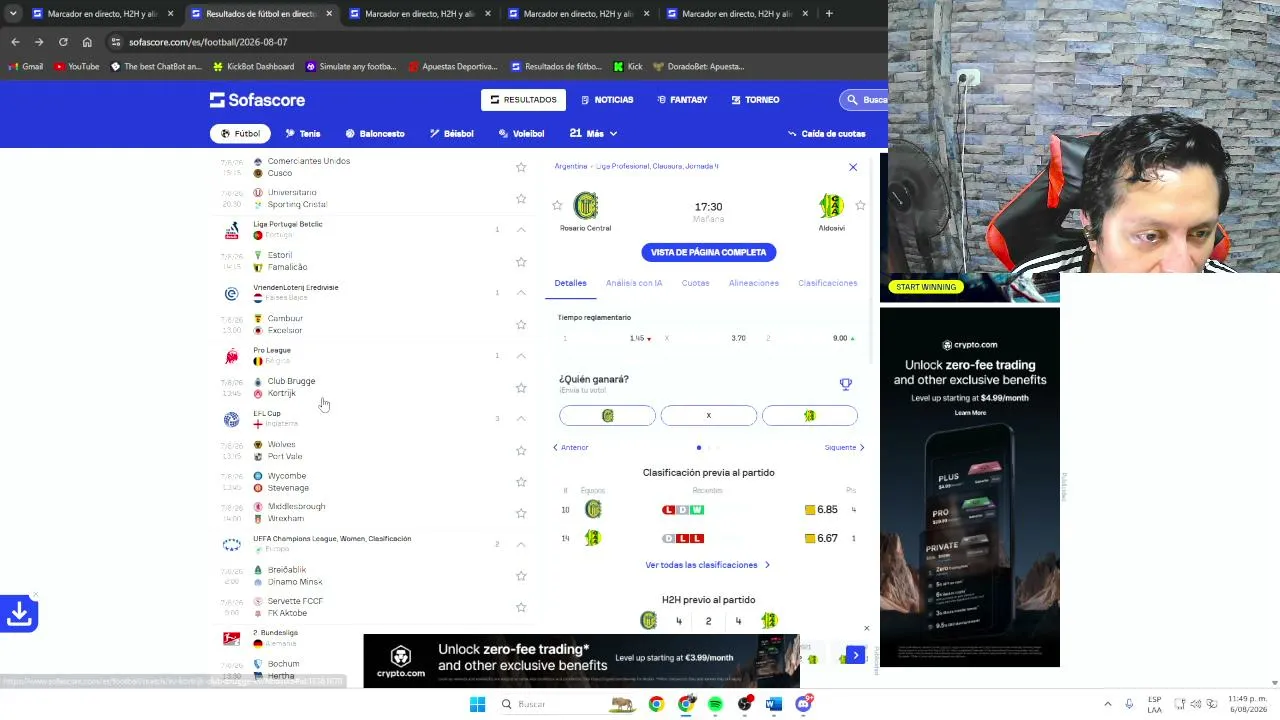This screenshot has width=1280, height=720.
Task: Click the browser home button
Action: pos(87,42)
